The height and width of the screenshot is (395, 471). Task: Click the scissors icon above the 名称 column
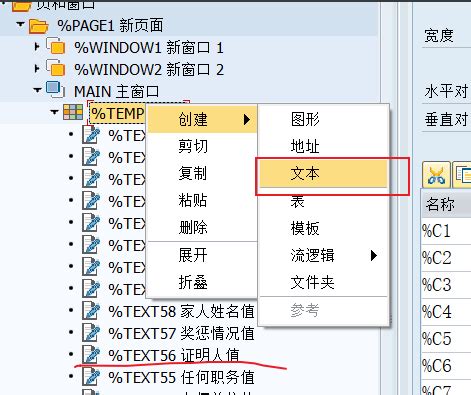[x=436, y=175]
